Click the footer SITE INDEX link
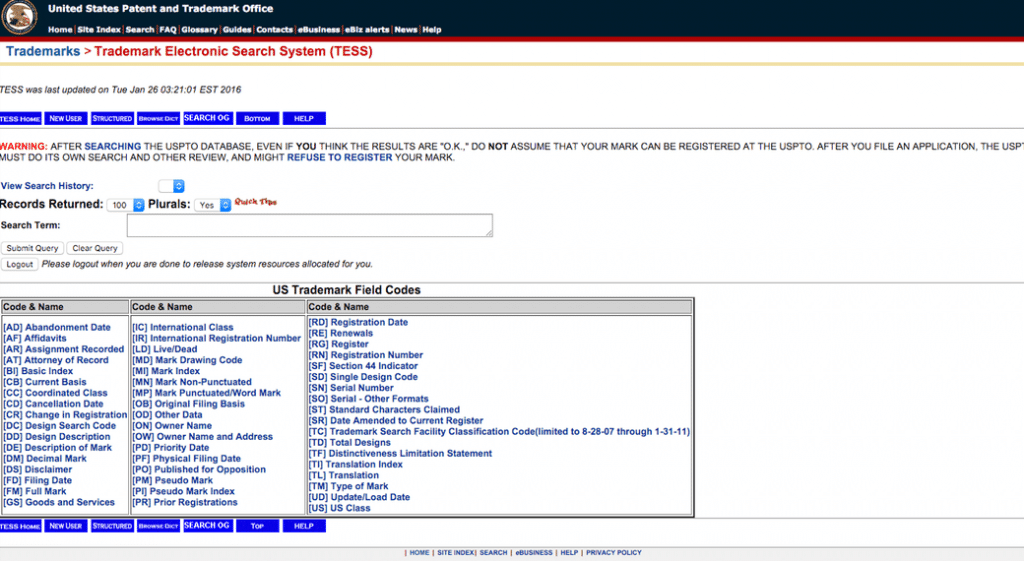Image resolution: width=1024 pixels, height=561 pixels. tap(455, 553)
